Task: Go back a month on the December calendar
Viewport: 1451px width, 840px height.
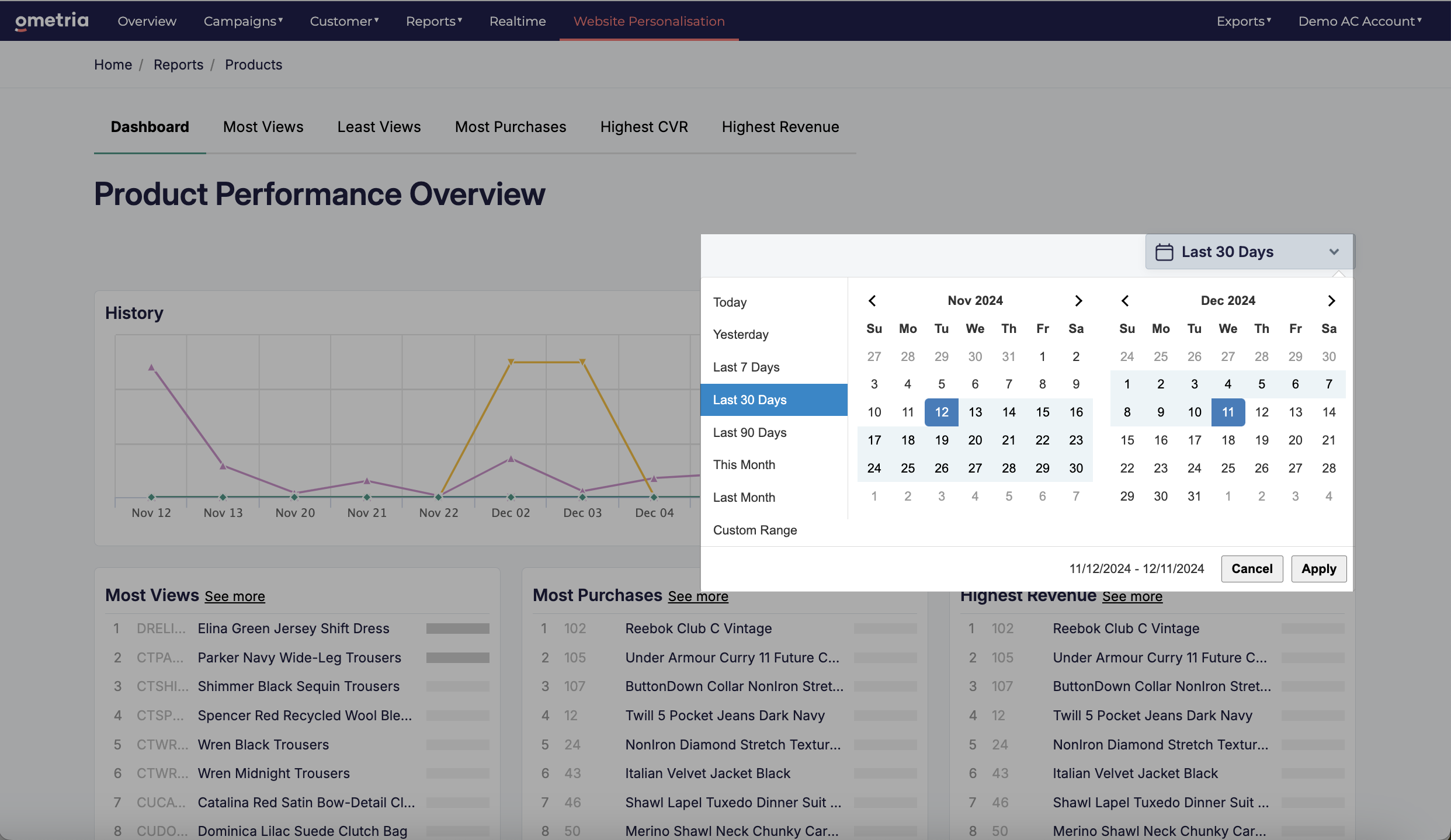Action: click(x=1125, y=300)
